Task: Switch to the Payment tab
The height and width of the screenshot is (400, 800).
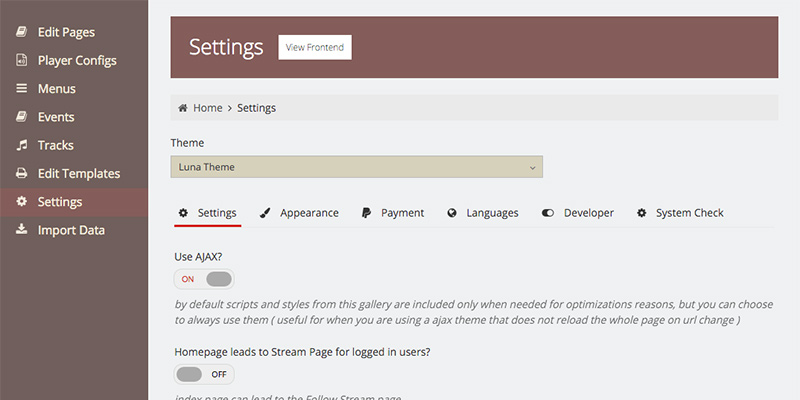Action: coord(393,213)
